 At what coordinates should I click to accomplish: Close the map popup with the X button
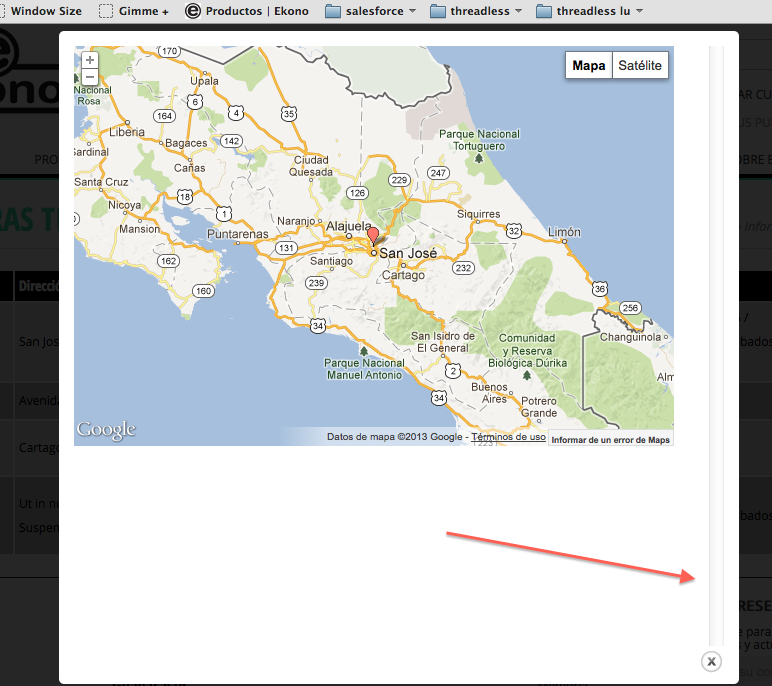pyautogui.click(x=711, y=661)
